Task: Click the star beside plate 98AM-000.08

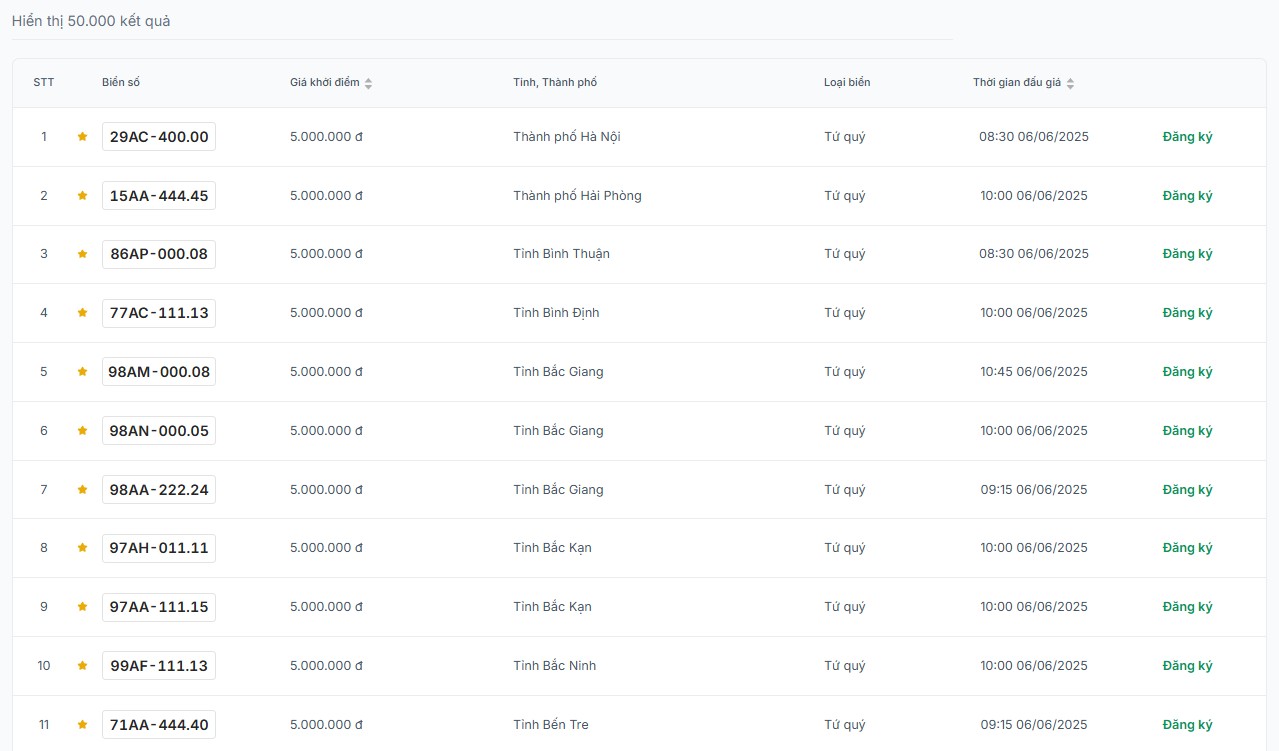Action: [82, 372]
